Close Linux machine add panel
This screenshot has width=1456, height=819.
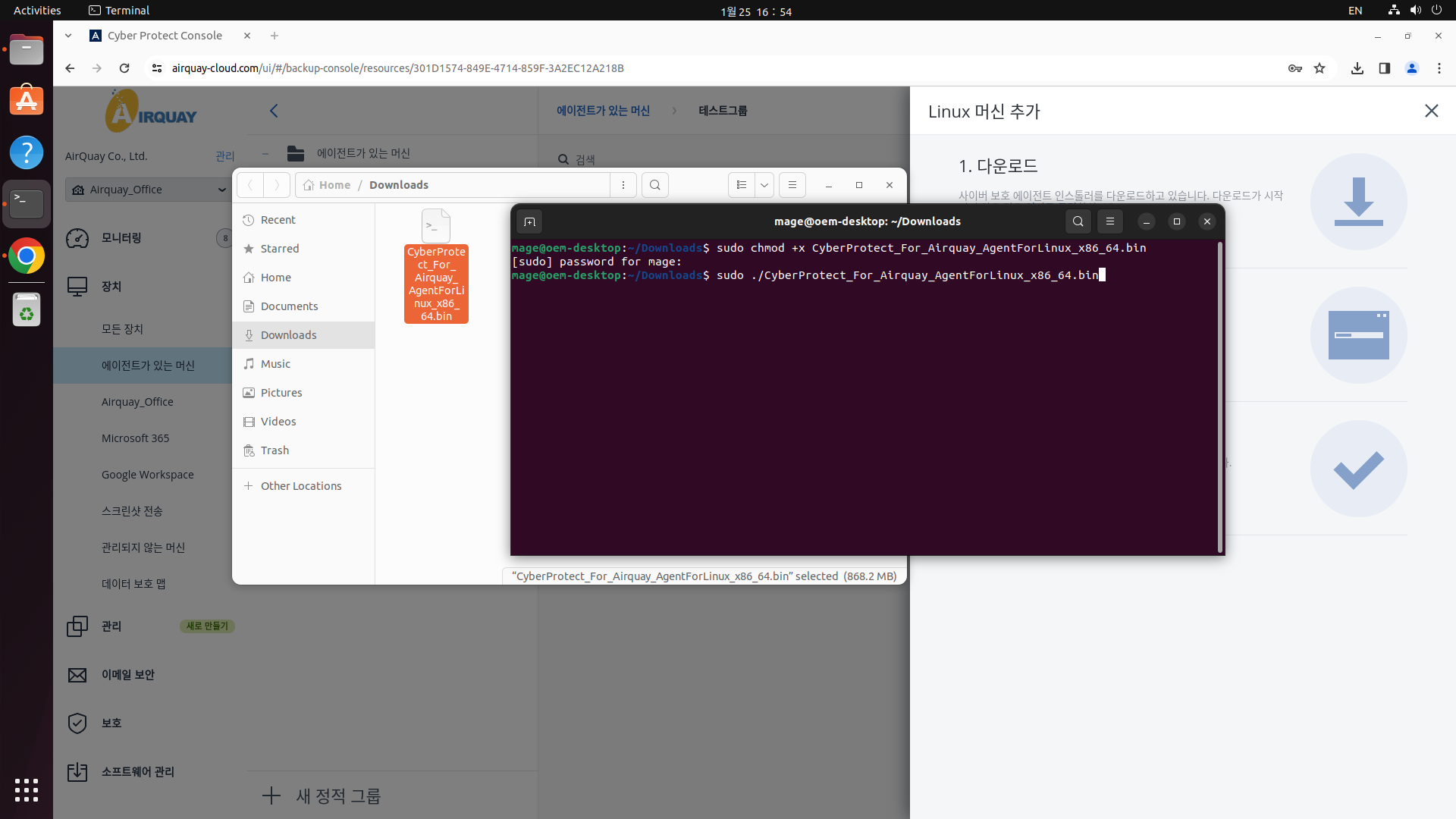pos(1431,111)
